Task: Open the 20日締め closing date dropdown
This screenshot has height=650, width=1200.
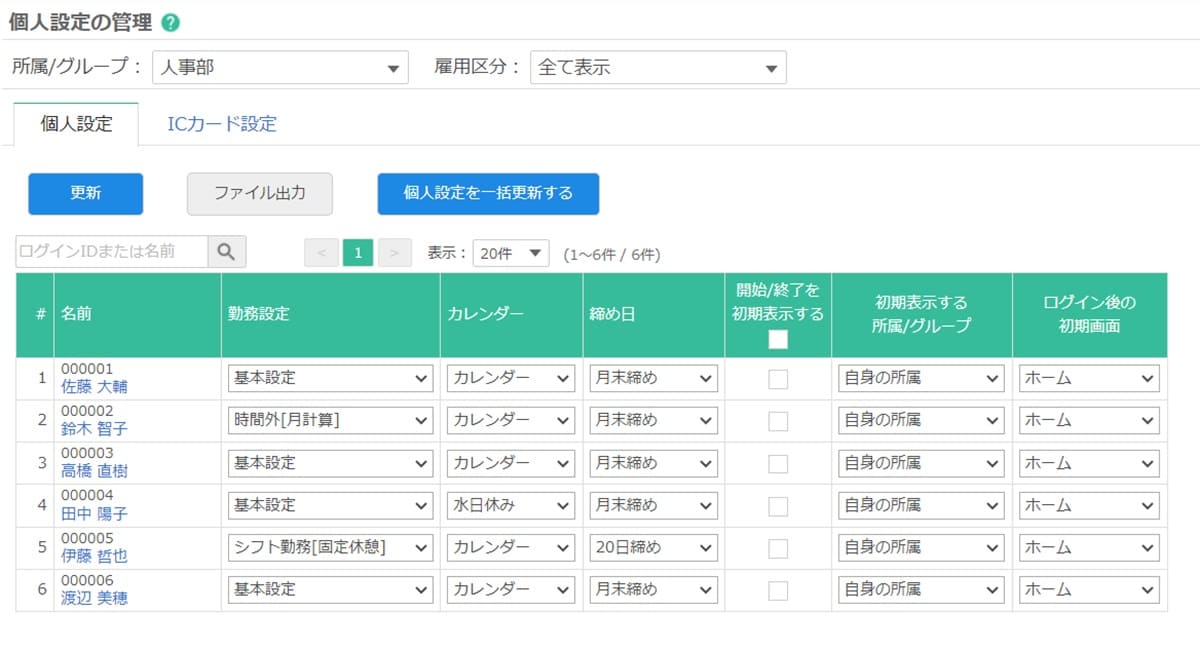Action: pyautogui.click(x=653, y=548)
